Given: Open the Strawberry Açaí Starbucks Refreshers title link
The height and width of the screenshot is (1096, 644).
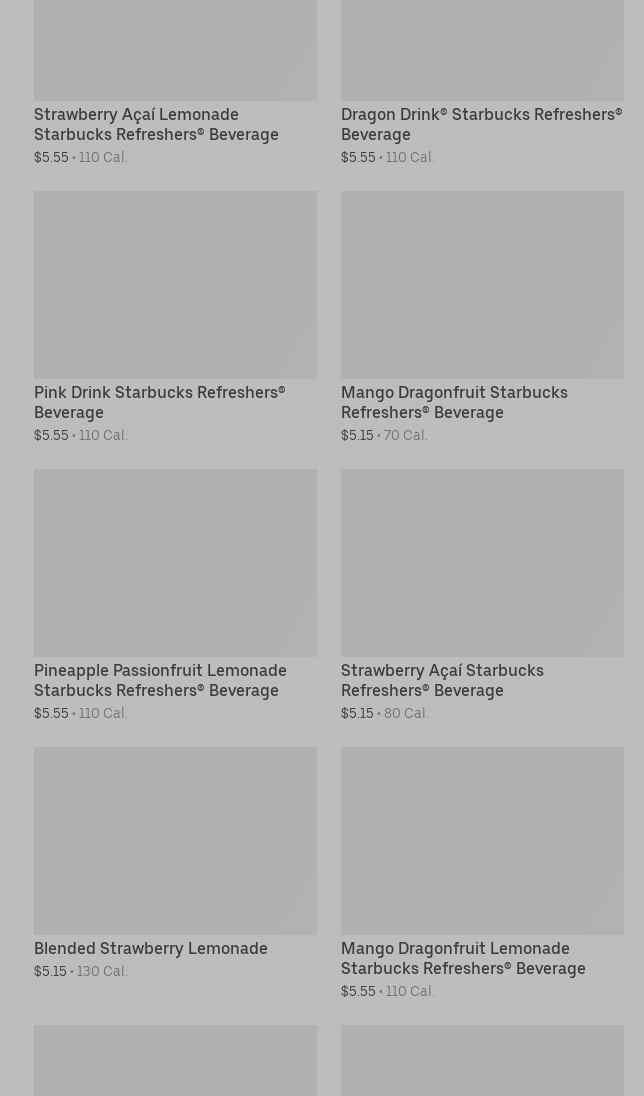Looking at the screenshot, I should pos(442,680).
